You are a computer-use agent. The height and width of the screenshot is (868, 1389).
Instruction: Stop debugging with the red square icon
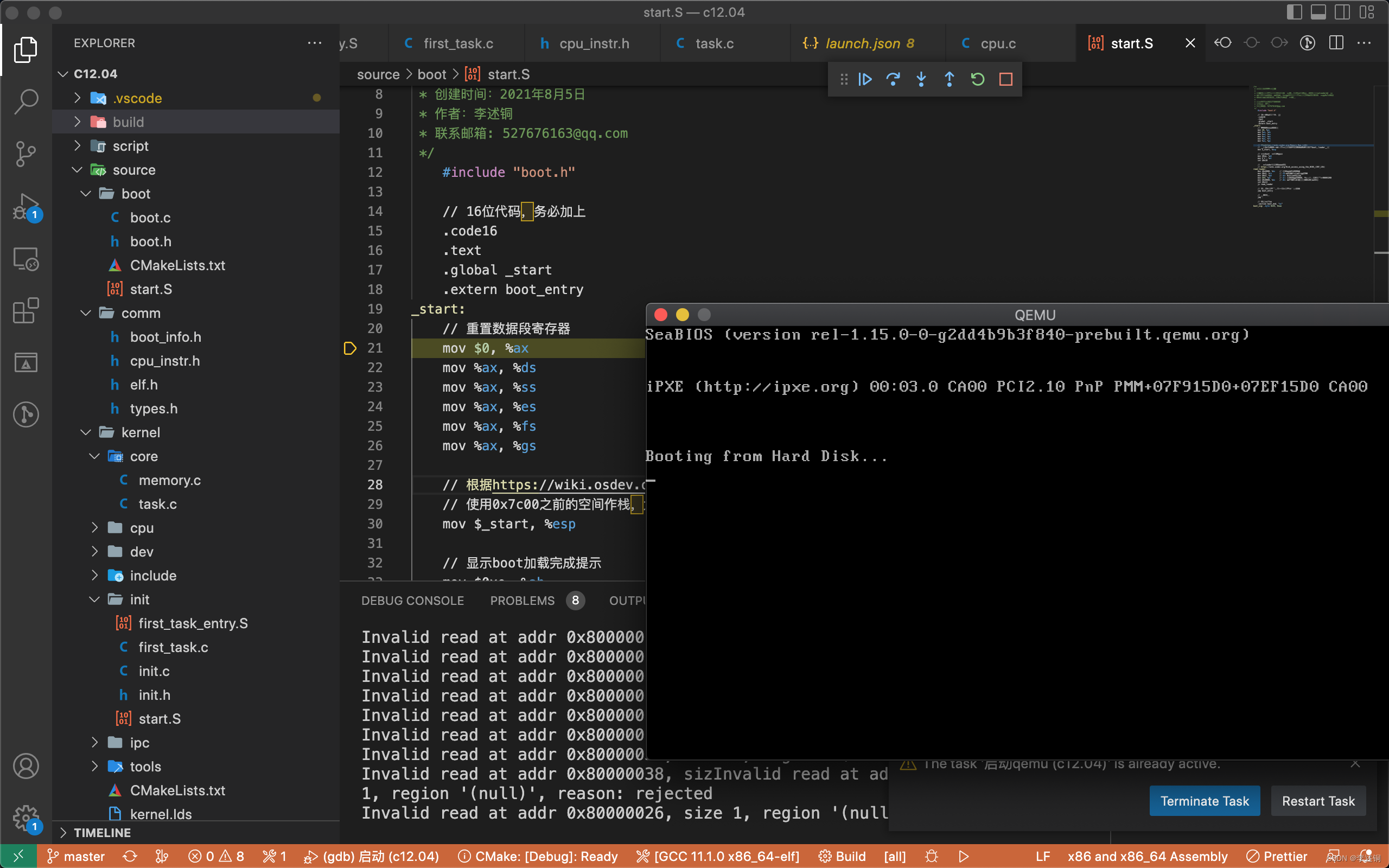pyautogui.click(x=1005, y=79)
